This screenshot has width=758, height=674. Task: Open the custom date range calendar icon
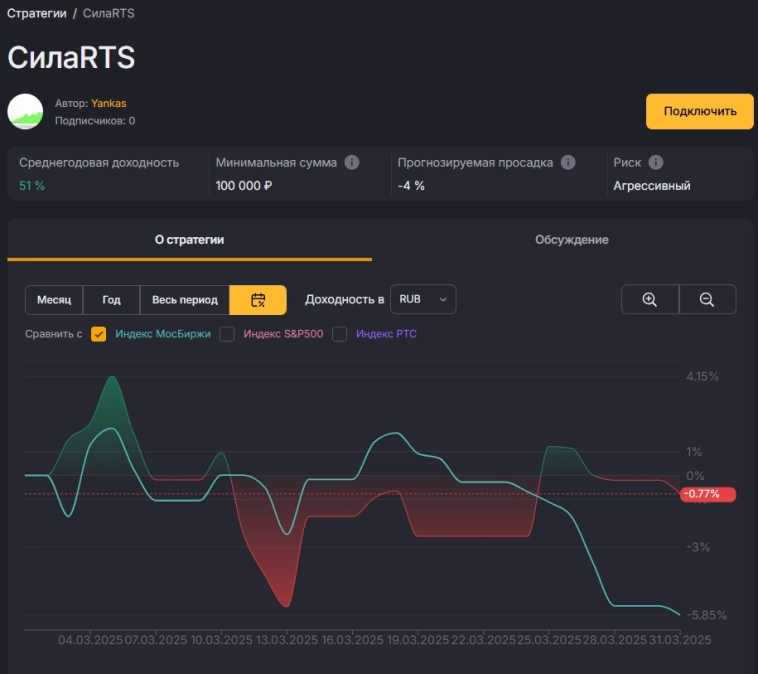tap(258, 300)
